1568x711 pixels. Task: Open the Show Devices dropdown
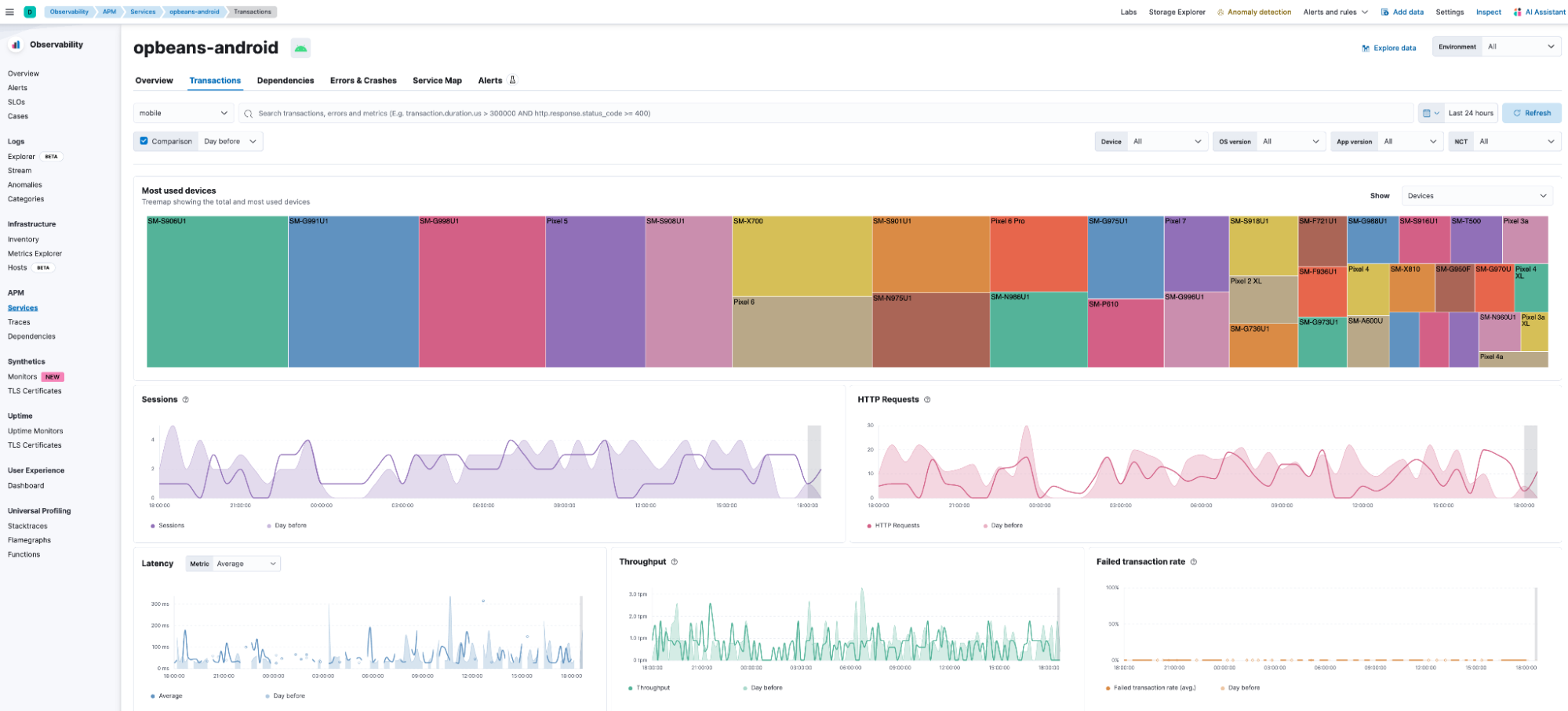1476,196
